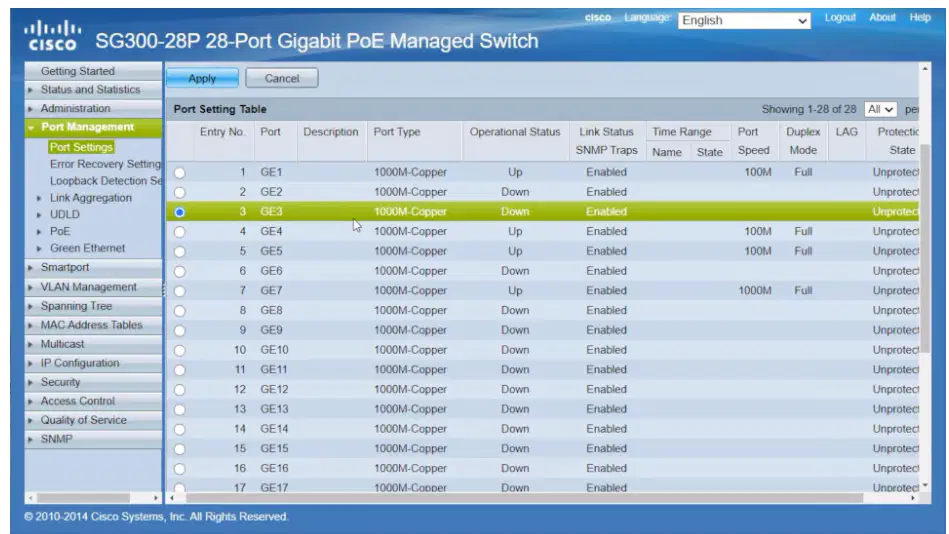Expand the UDLD submenu arrow
The height and width of the screenshot is (534, 949).
coord(39,215)
